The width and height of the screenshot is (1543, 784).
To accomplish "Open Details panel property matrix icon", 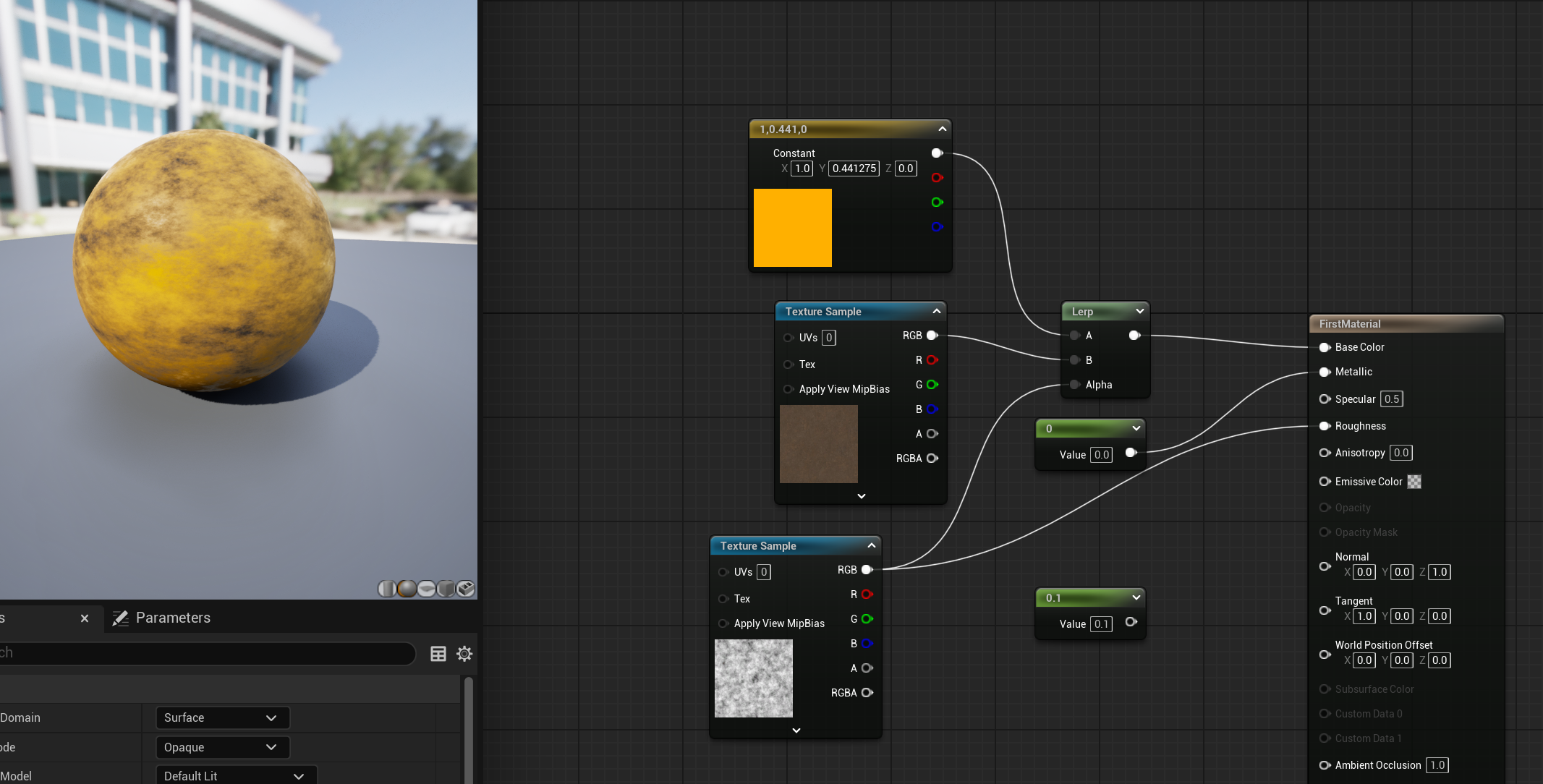I will pyautogui.click(x=438, y=654).
